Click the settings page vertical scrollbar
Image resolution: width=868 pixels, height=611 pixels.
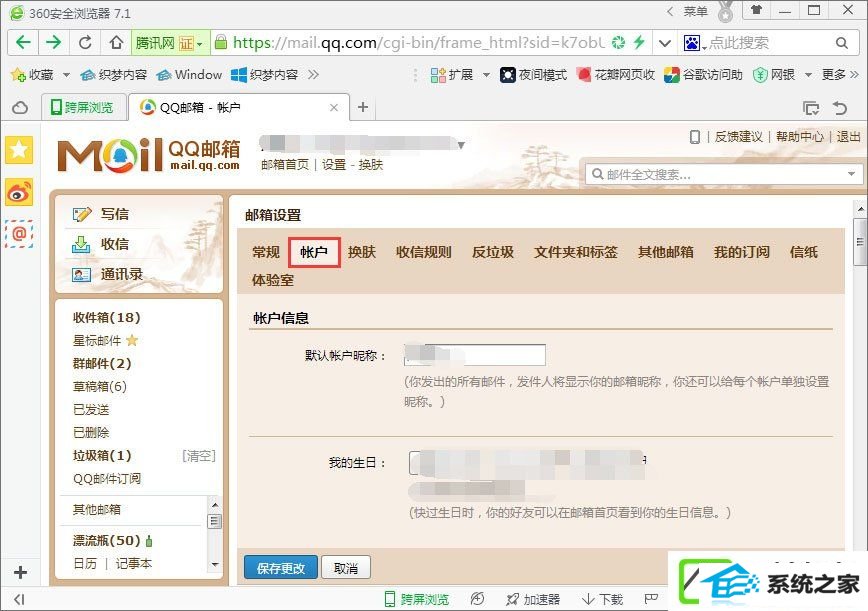pyautogui.click(x=860, y=242)
